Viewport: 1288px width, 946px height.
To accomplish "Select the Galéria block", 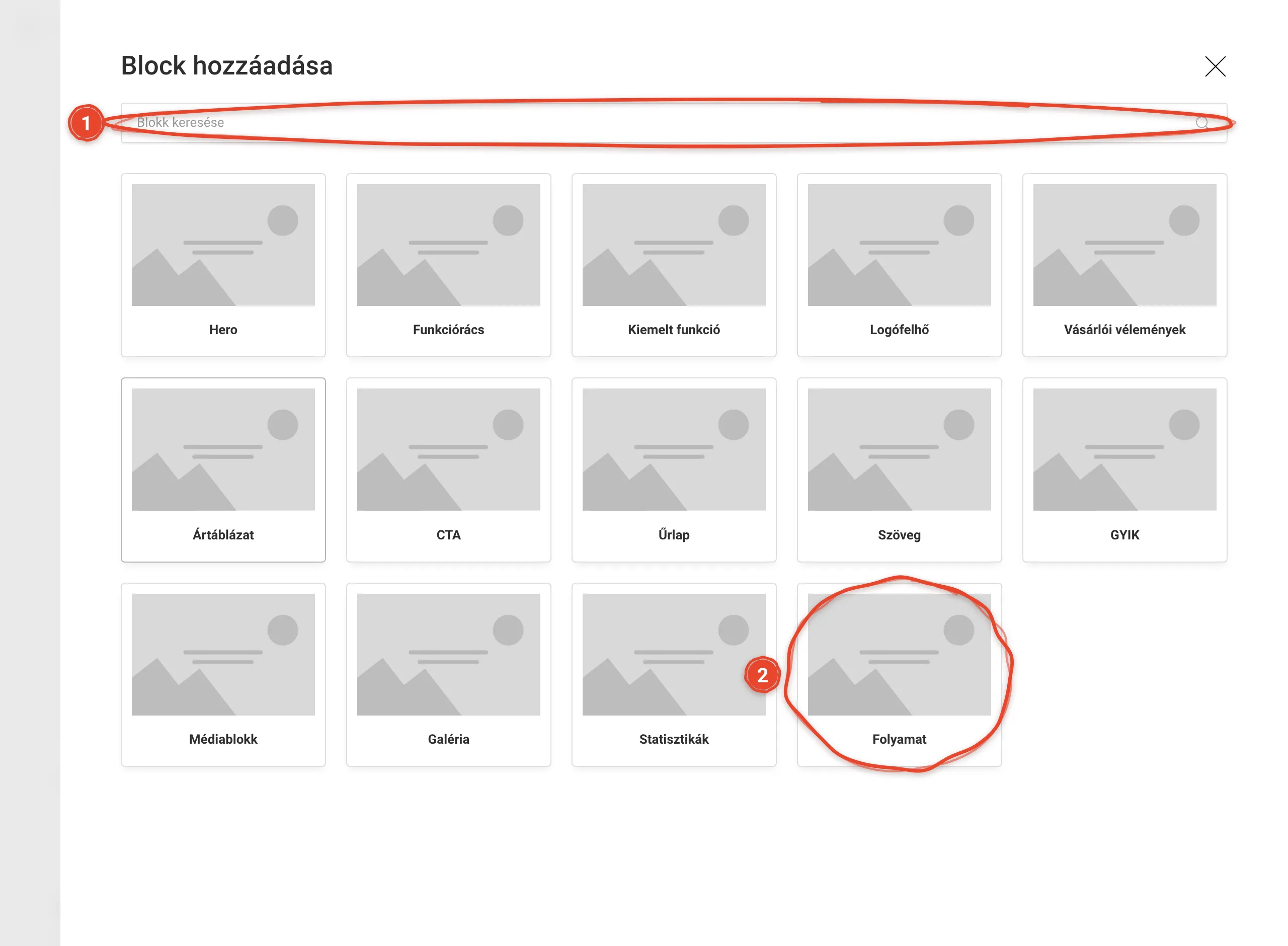I will coord(448,675).
